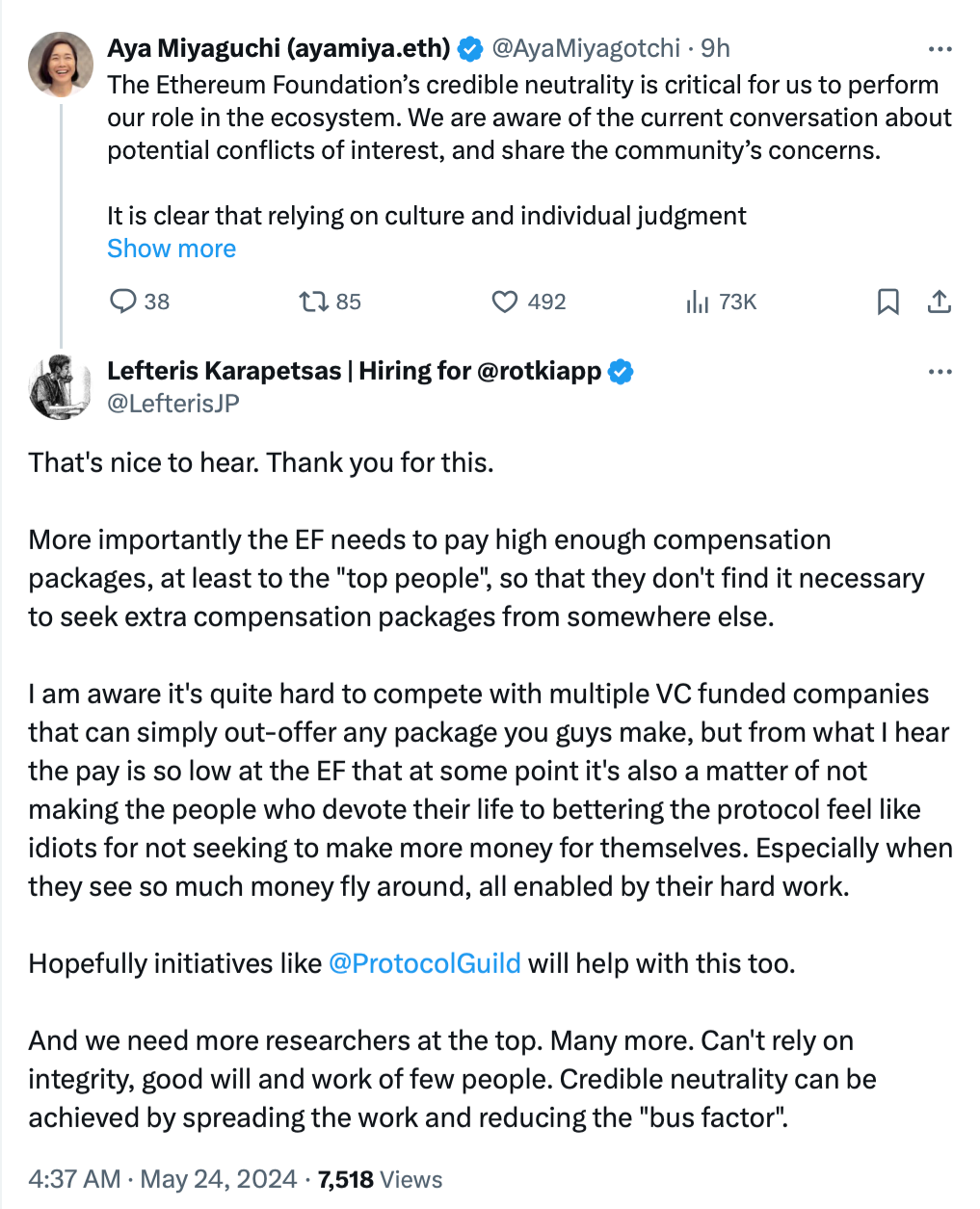Image resolution: width=980 pixels, height=1209 pixels.
Task: Click verified badge next to Aya's name
Action: [470, 48]
